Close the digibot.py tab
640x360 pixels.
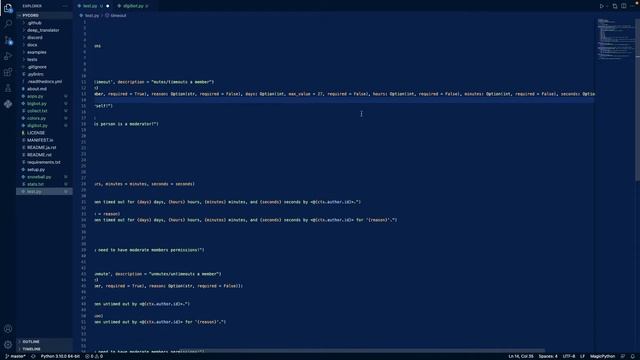pos(147,6)
